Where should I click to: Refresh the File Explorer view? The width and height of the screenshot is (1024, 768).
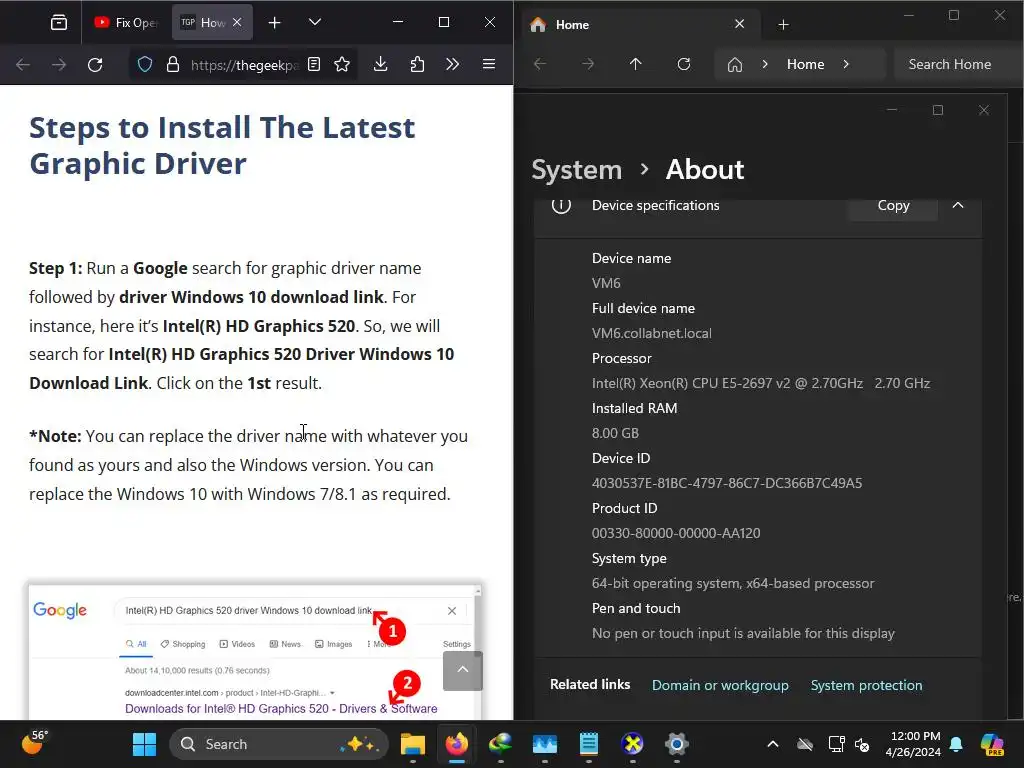(684, 64)
